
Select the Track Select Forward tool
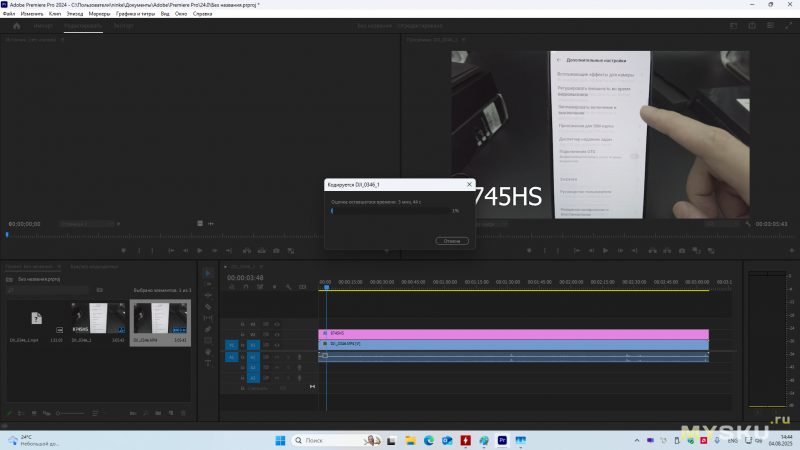(x=208, y=284)
